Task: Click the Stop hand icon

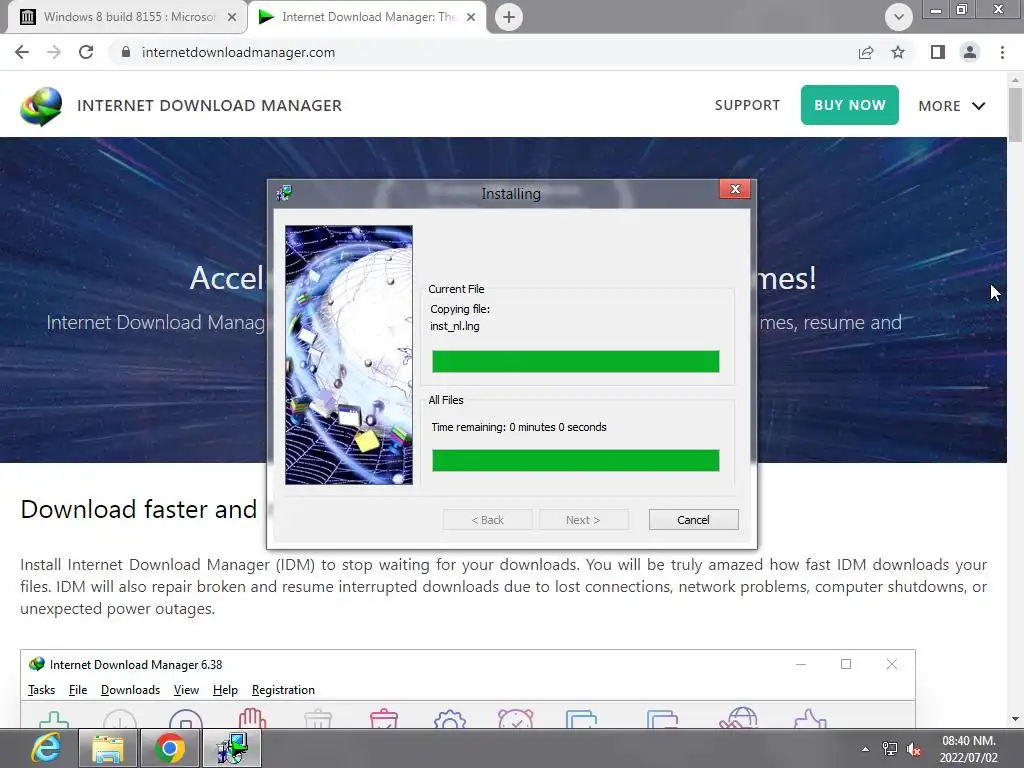Action: [251, 718]
